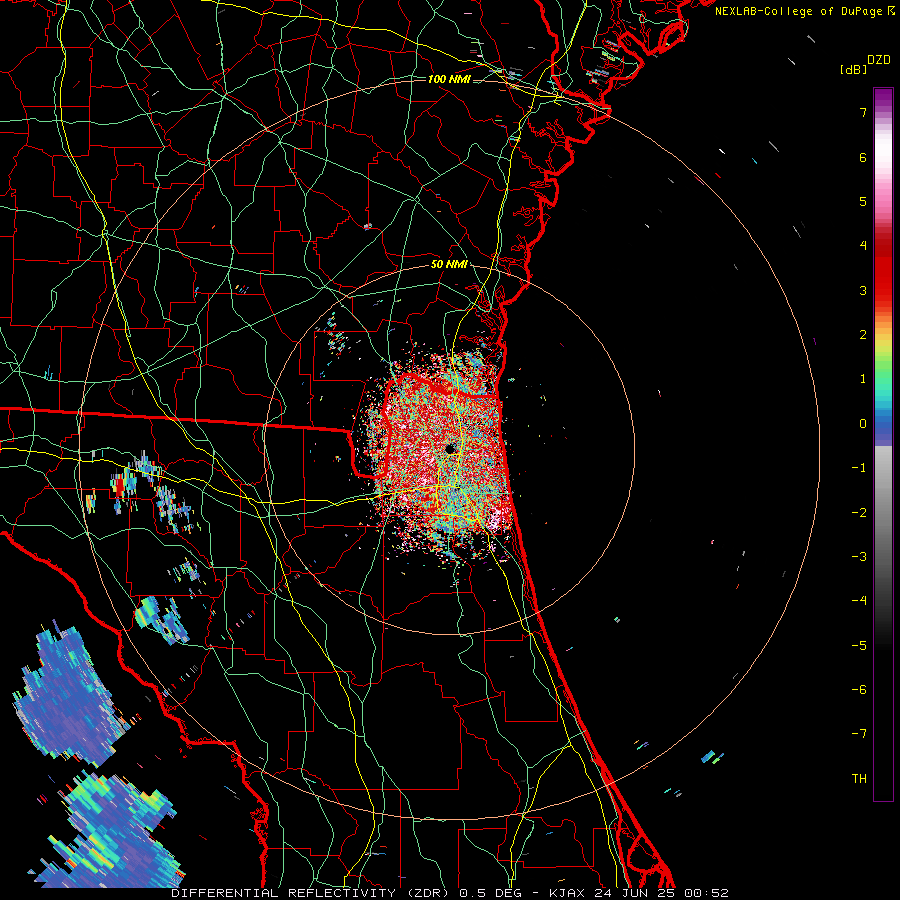Click the TH threshold label
The image size is (900, 900).
pyautogui.click(x=859, y=779)
